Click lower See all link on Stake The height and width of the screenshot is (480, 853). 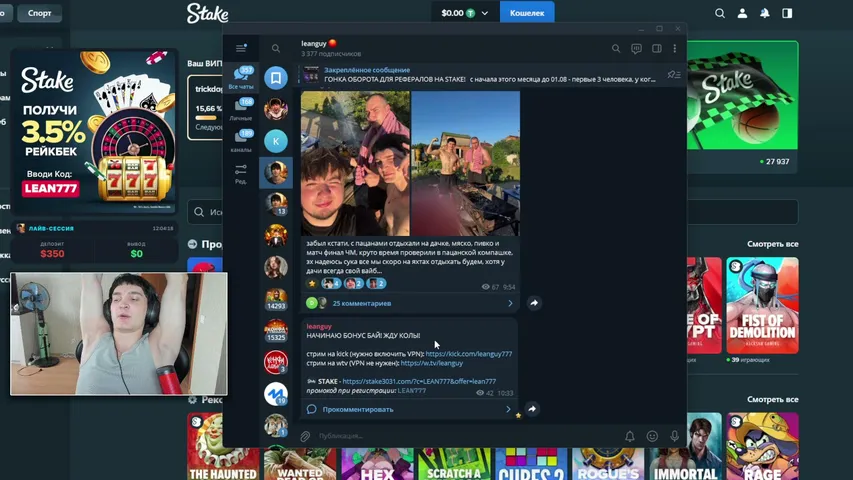click(772, 399)
